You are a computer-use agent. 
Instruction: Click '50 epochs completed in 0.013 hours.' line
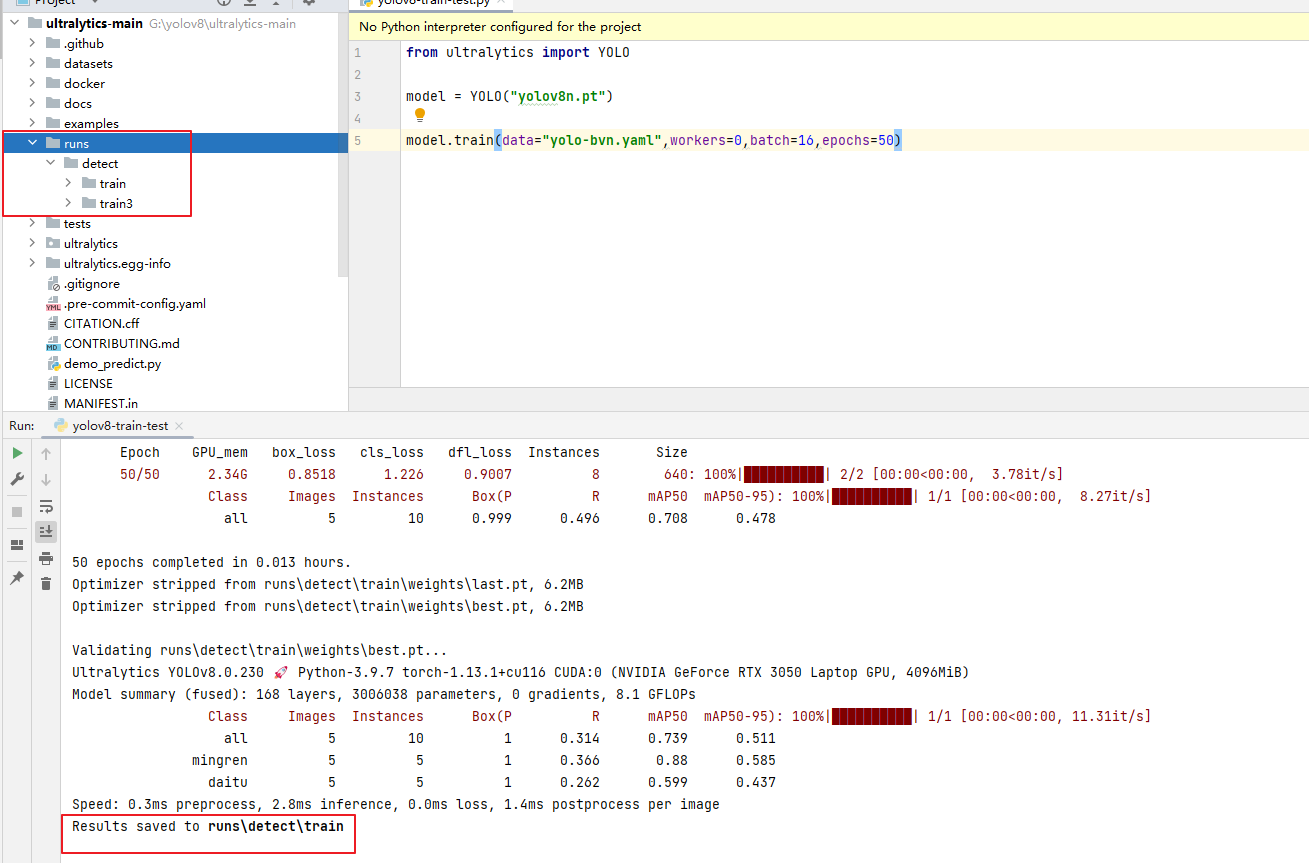click(212, 562)
